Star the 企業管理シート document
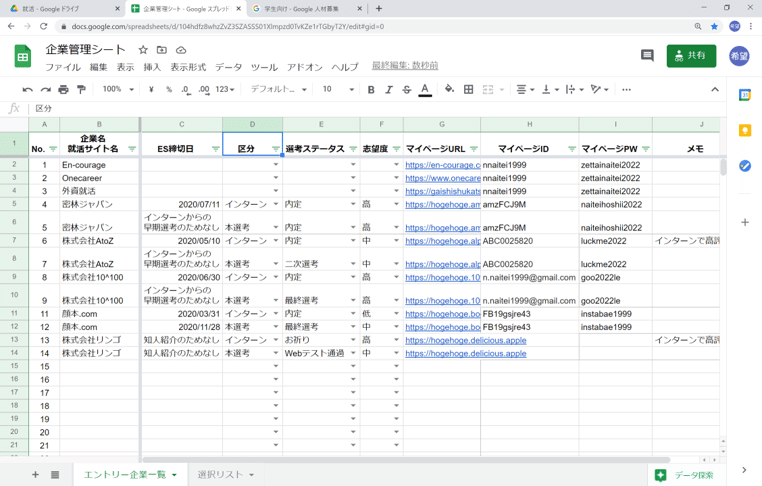This screenshot has width=762, height=486. (x=143, y=50)
